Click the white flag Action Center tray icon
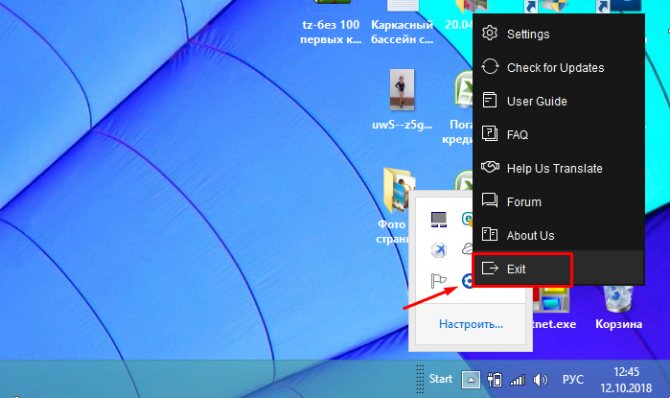Viewport: 670px width, 398px height. (x=438, y=280)
